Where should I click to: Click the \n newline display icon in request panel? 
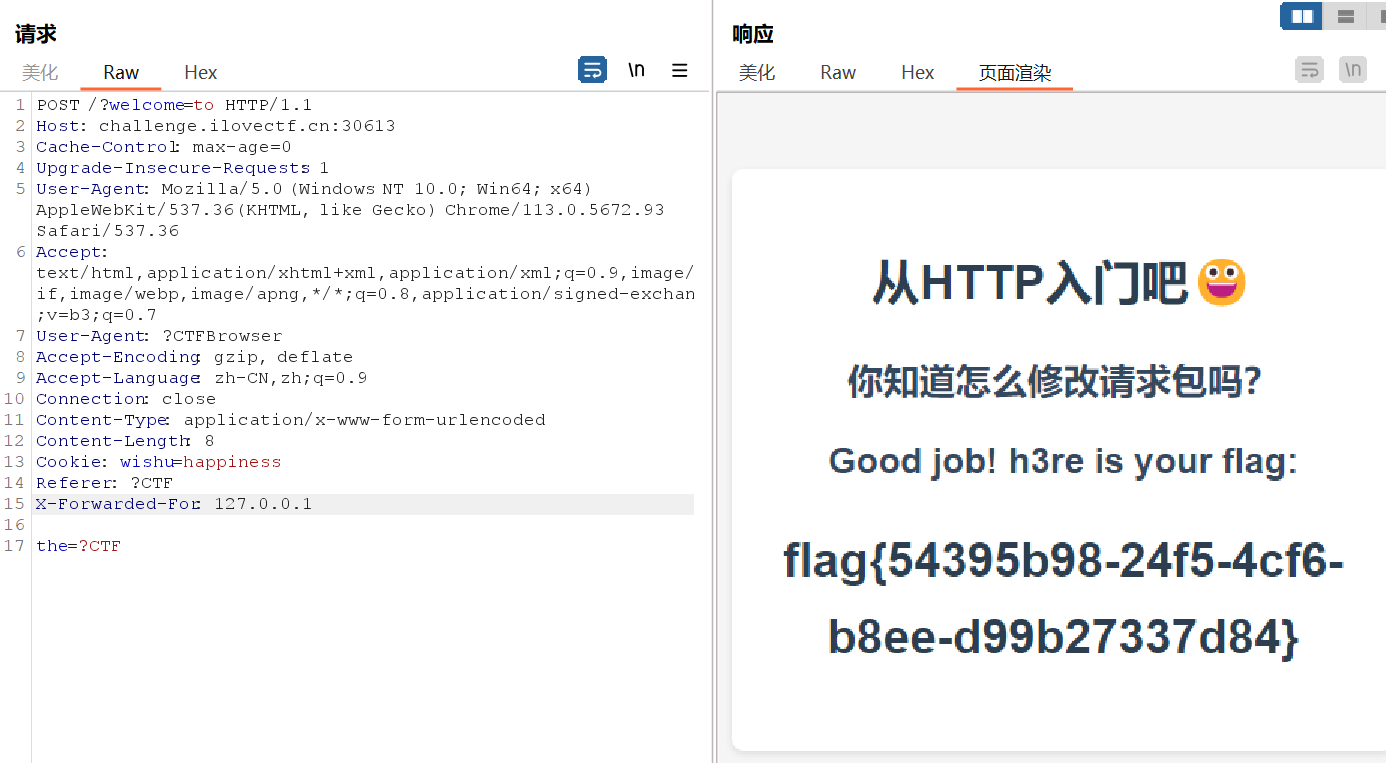pyautogui.click(x=637, y=70)
